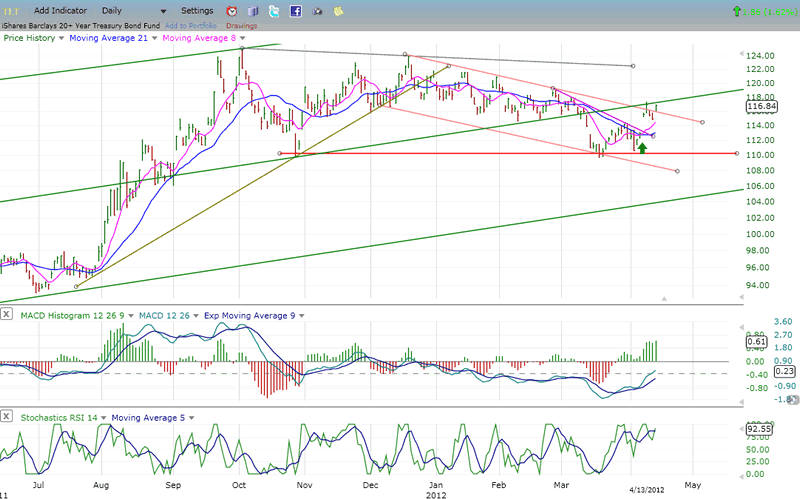The height and width of the screenshot is (499, 800).
Task: Click the green price change arrow
Action: 737,11
